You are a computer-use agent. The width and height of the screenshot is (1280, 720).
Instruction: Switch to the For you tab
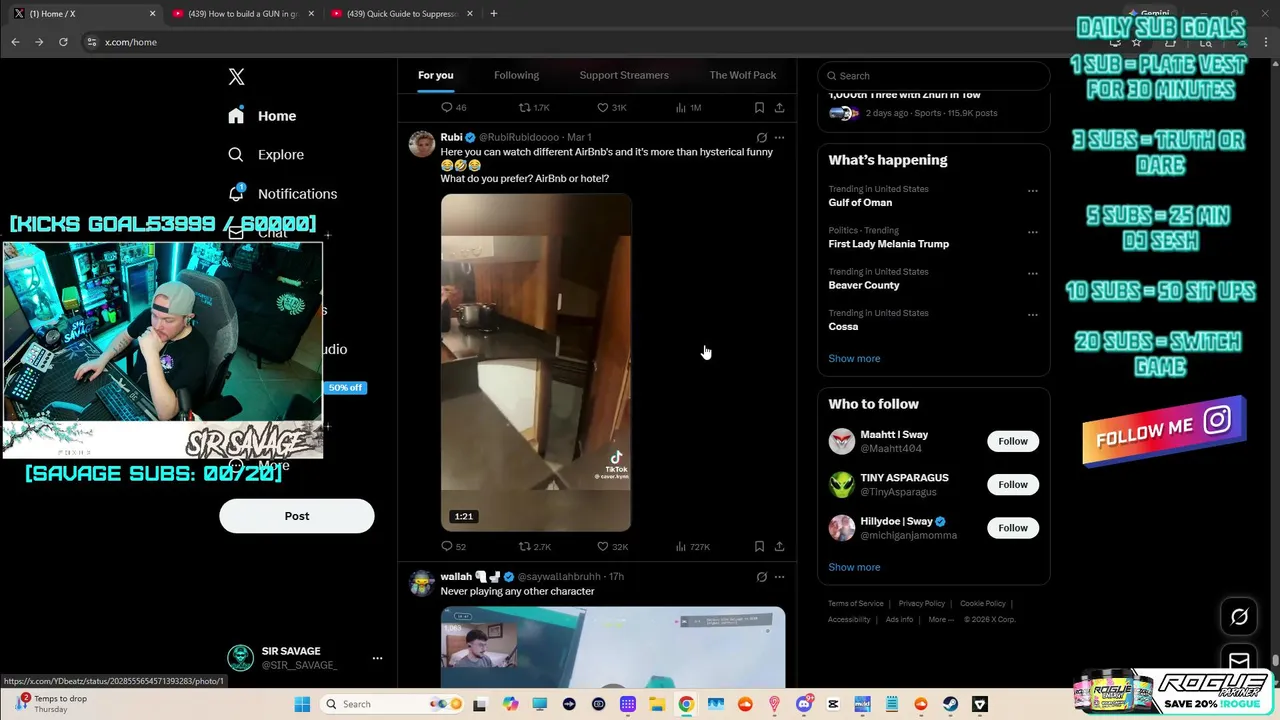436,75
